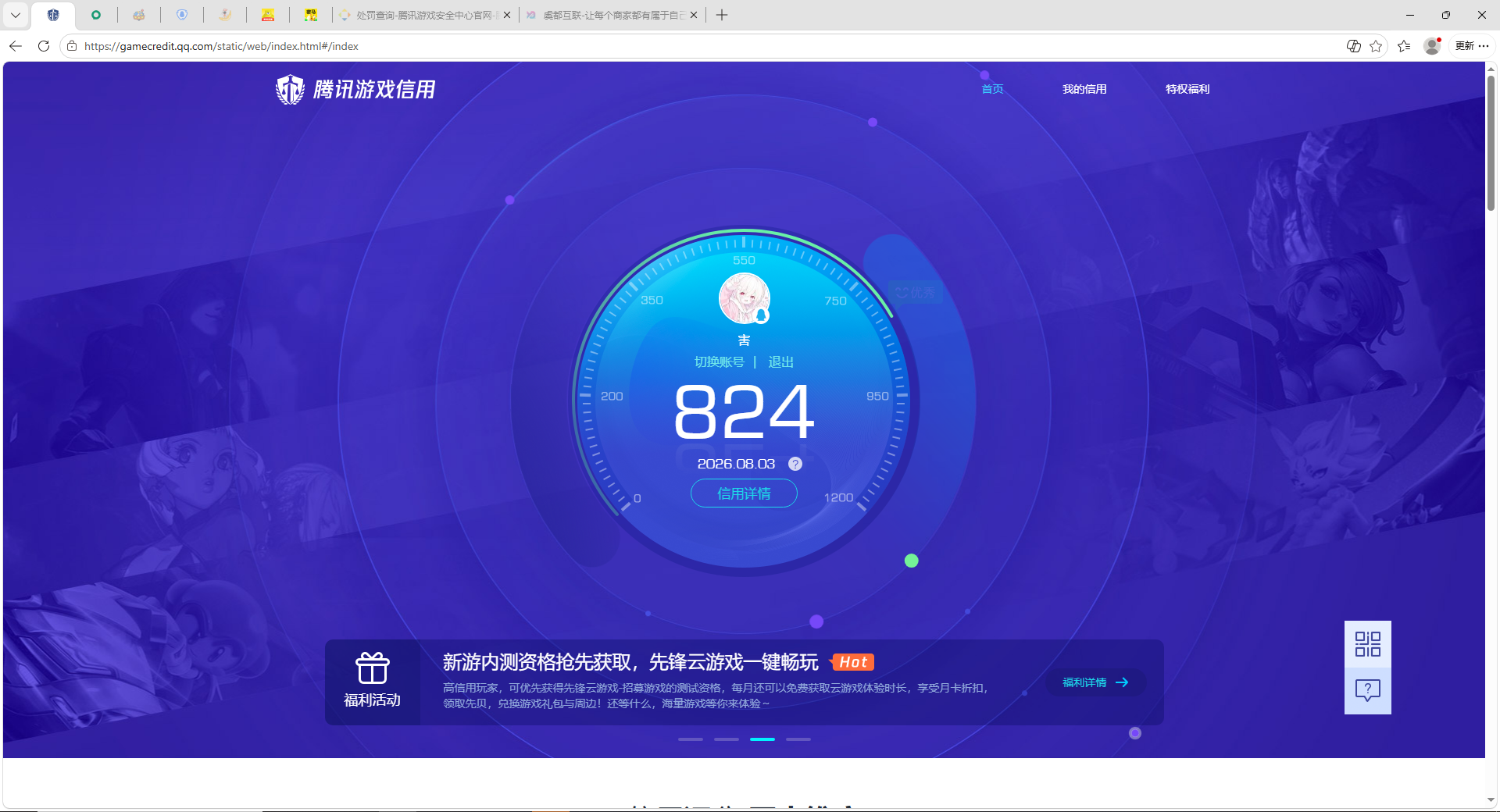Open Copilot from the address bar
The image size is (1500, 812).
pos(1354,46)
